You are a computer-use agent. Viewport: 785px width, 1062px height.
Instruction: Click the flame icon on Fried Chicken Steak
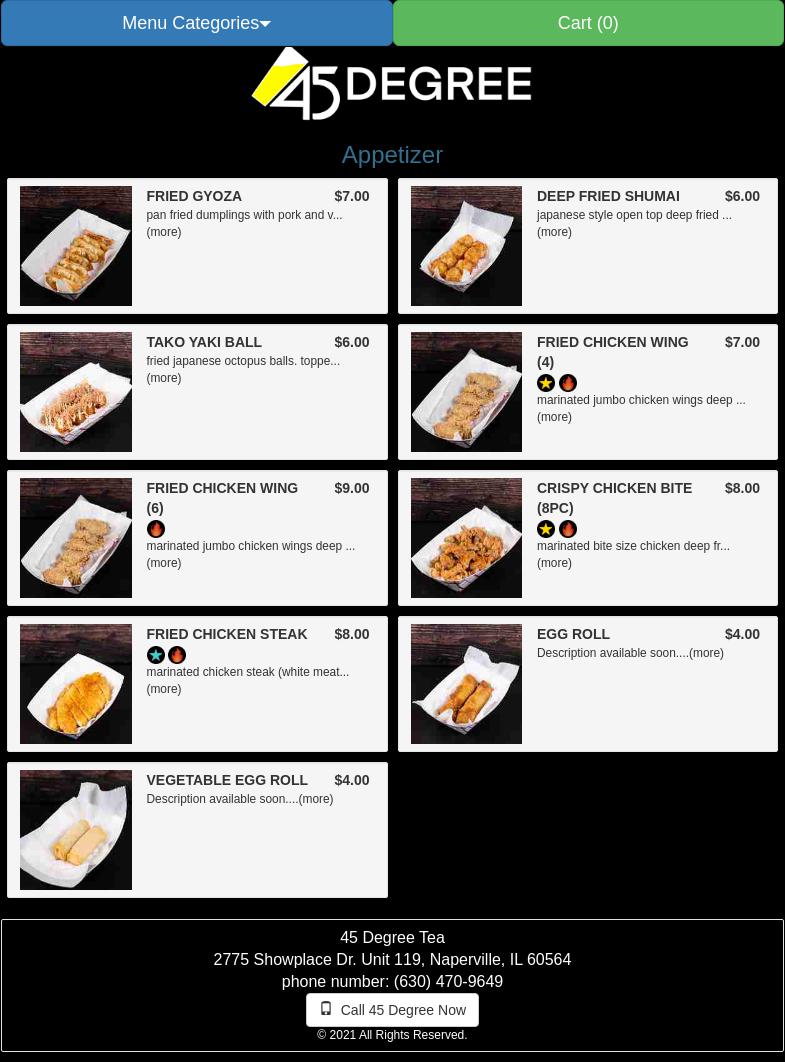tap(177, 655)
